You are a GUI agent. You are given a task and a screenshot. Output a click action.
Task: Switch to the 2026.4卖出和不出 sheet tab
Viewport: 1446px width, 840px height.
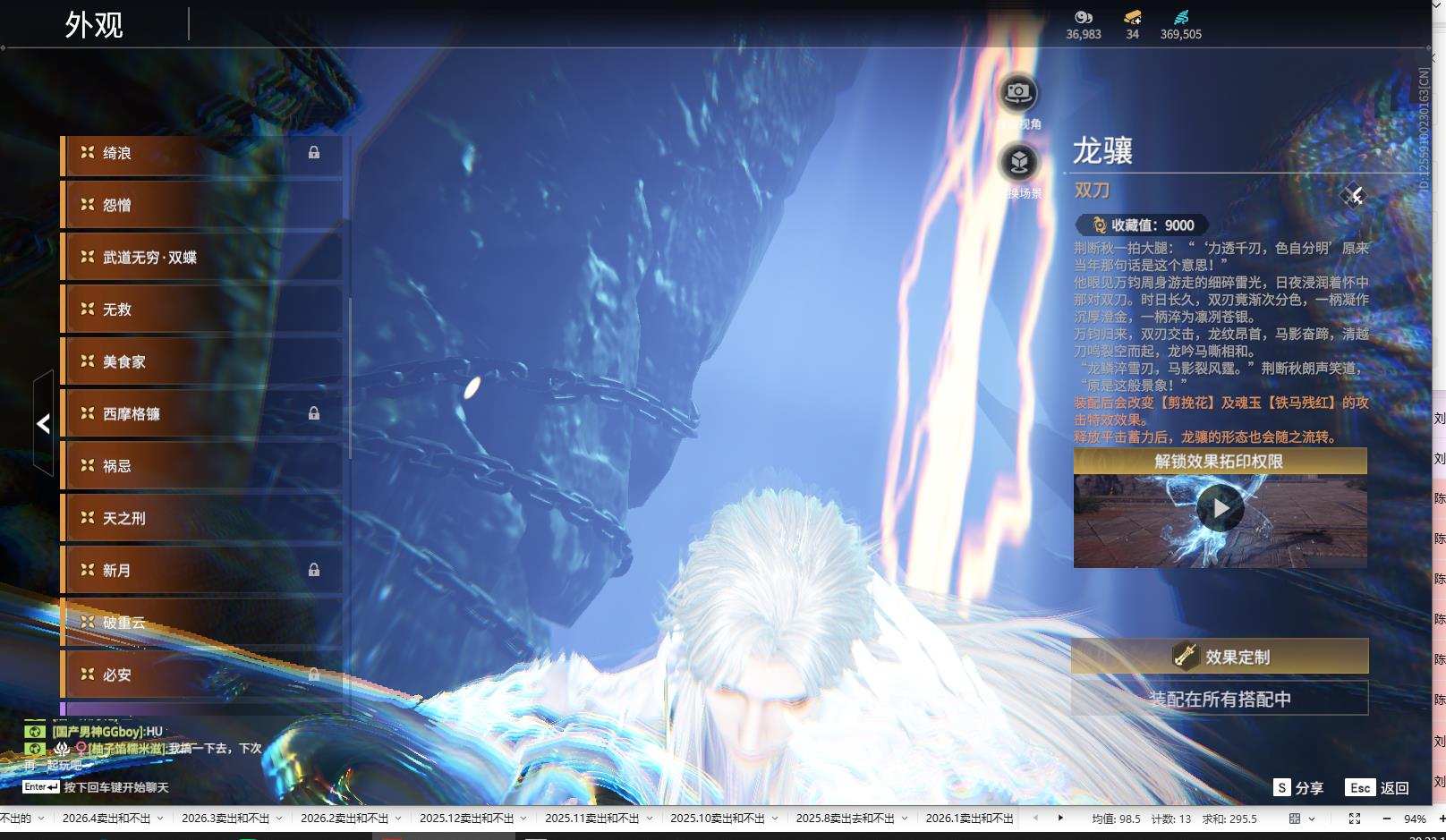[106, 819]
